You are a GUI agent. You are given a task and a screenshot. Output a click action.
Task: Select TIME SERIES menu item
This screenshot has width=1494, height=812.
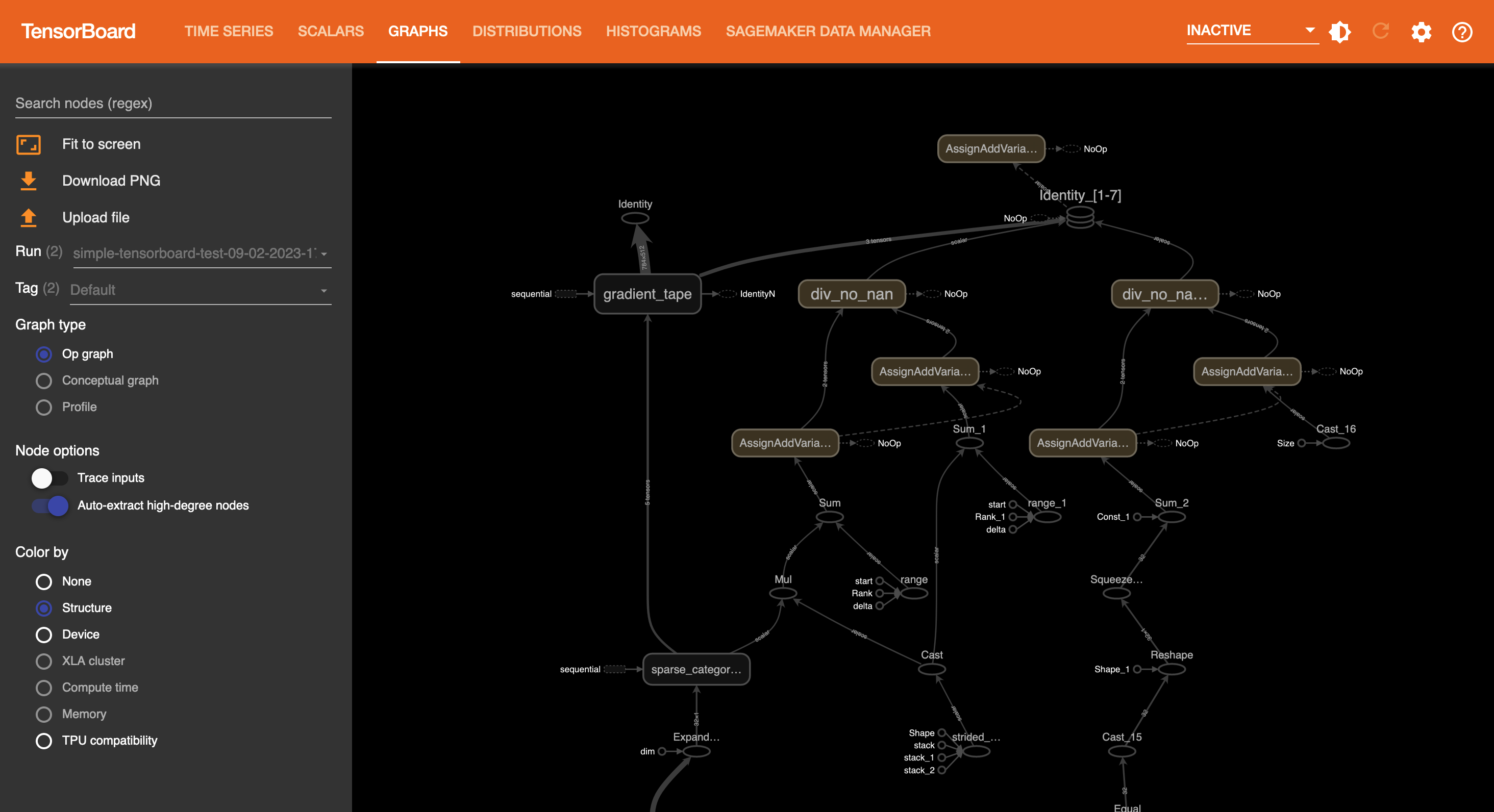[x=229, y=30]
